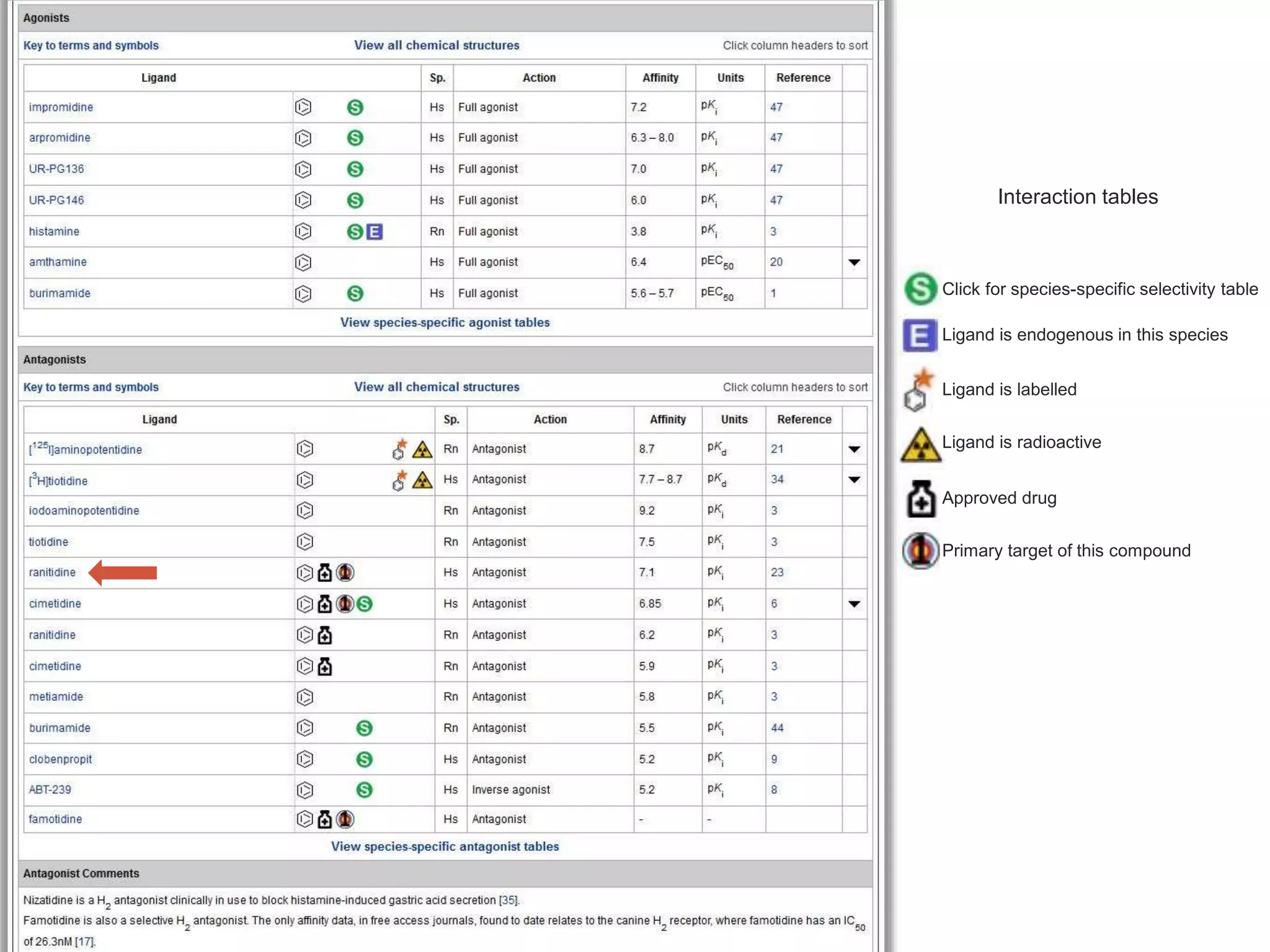This screenshot has height=952, width=1270.
Task: Open reference 23 in the ranitidine row
Action: (777, 572)
